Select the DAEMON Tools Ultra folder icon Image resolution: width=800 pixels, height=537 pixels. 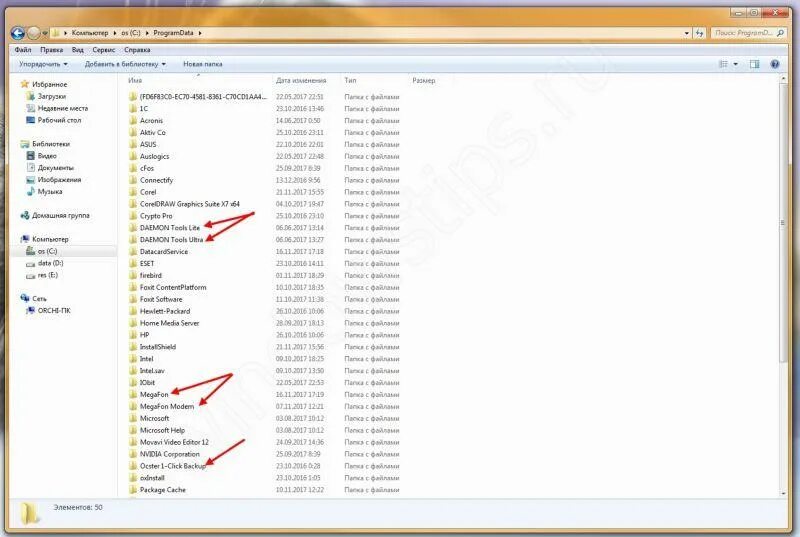(x=133, y=240)
